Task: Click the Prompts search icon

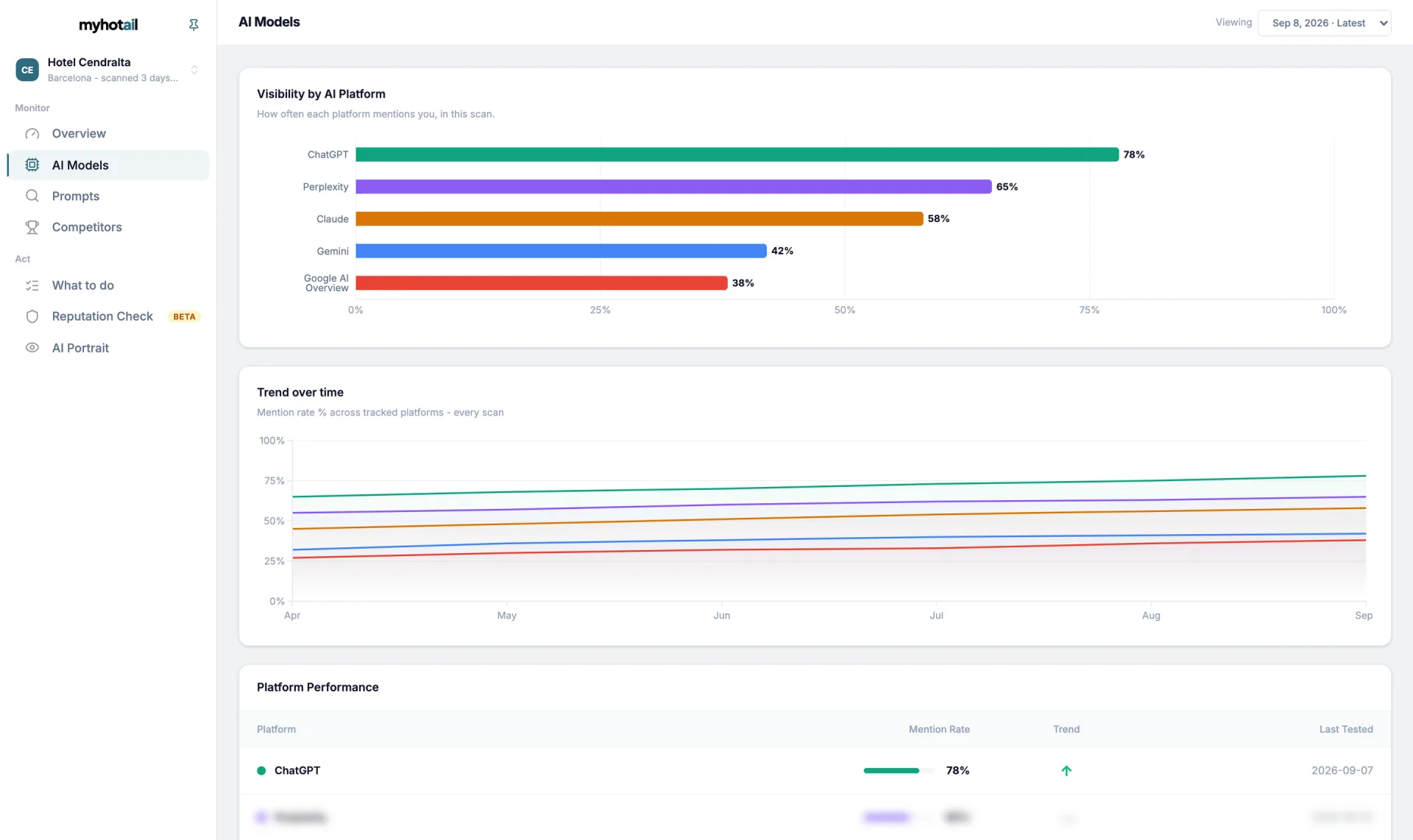Action: point(32,196)
